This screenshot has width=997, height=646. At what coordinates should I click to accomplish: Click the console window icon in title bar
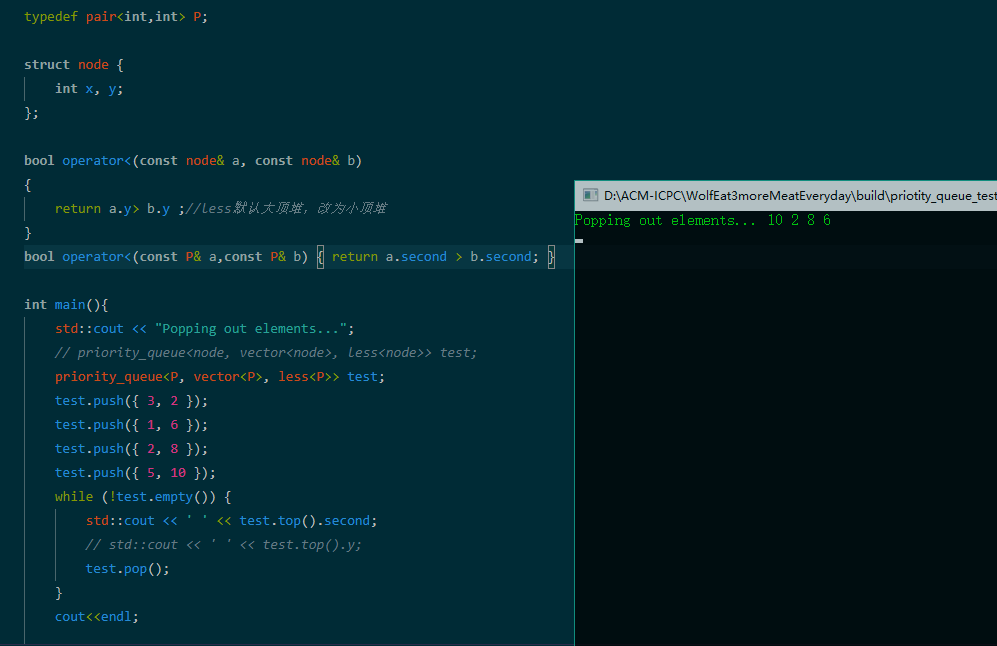590,195
